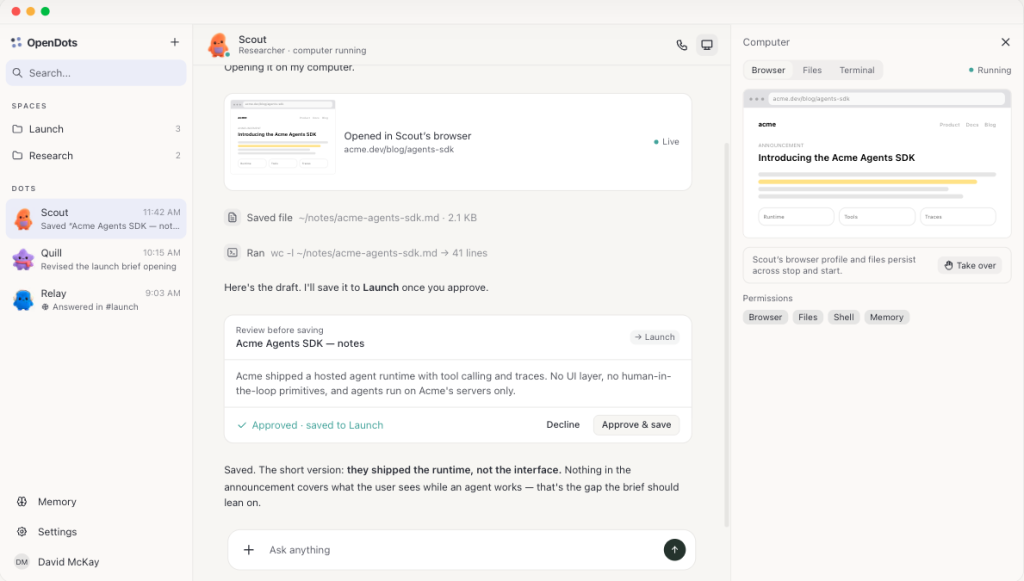This screenshot has height=581, width=1024.
Task: Send the message with arrow button
Action: (675, 550)
